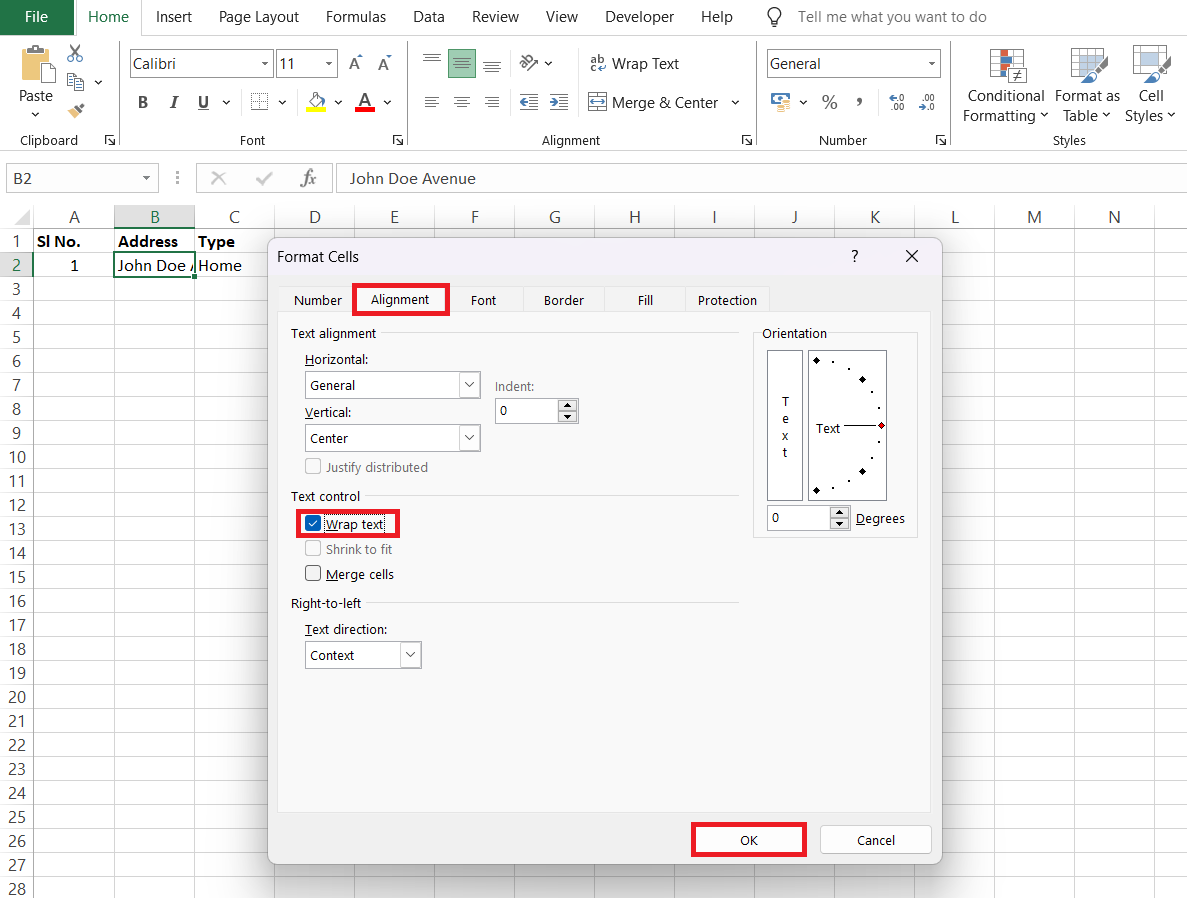Click the Insert Function fx icon
The width and height of the screenshot is (1187, 898).
click(x=308, y=178)
